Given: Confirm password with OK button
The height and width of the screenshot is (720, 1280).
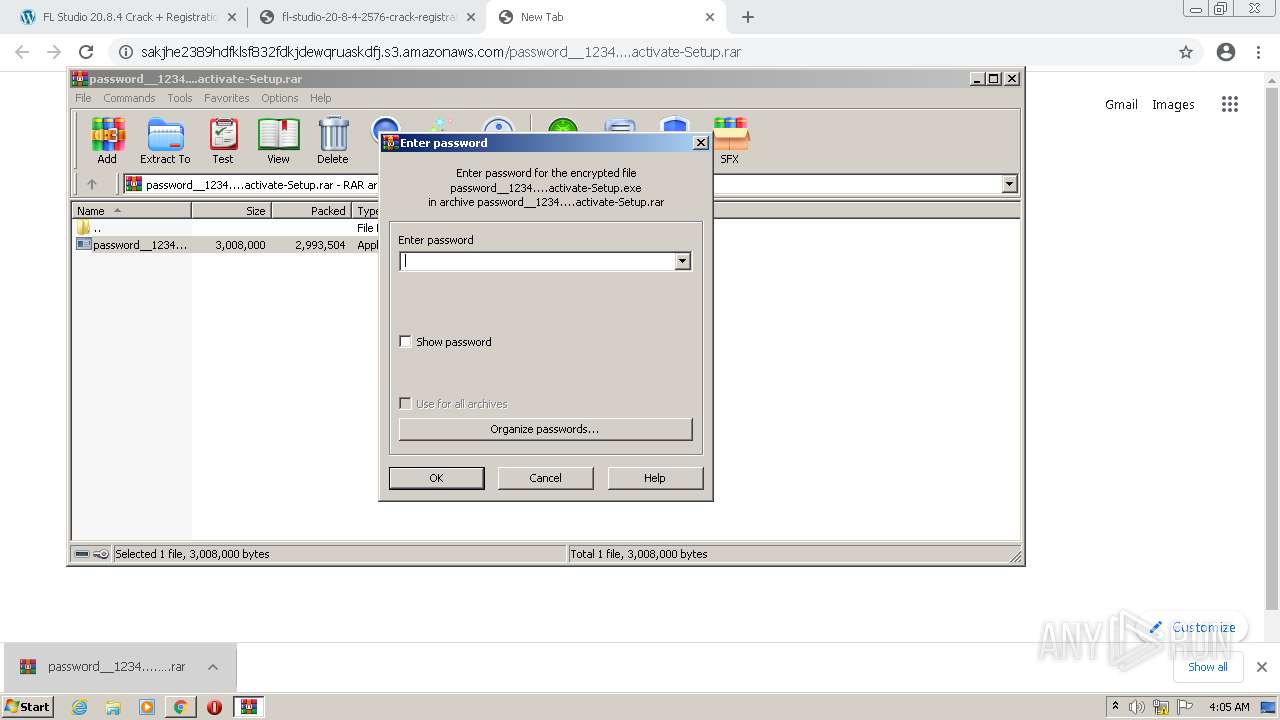Looking at the screenshot, I should 436,478.
